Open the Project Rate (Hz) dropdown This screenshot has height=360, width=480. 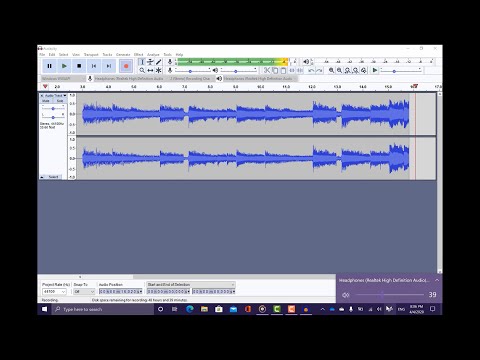tap(54, 292)
